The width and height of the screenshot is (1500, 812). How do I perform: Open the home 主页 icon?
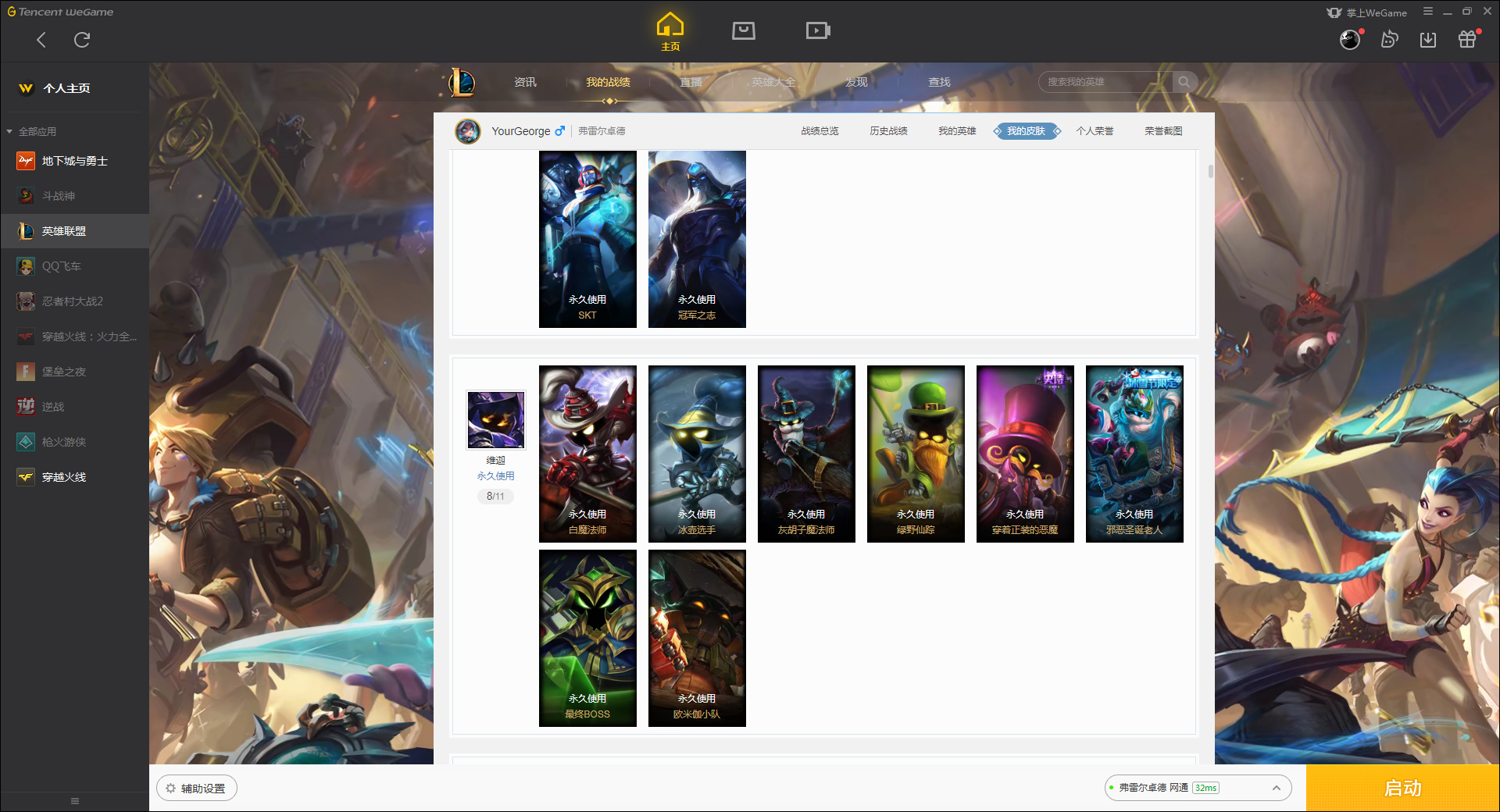point(670,32)
